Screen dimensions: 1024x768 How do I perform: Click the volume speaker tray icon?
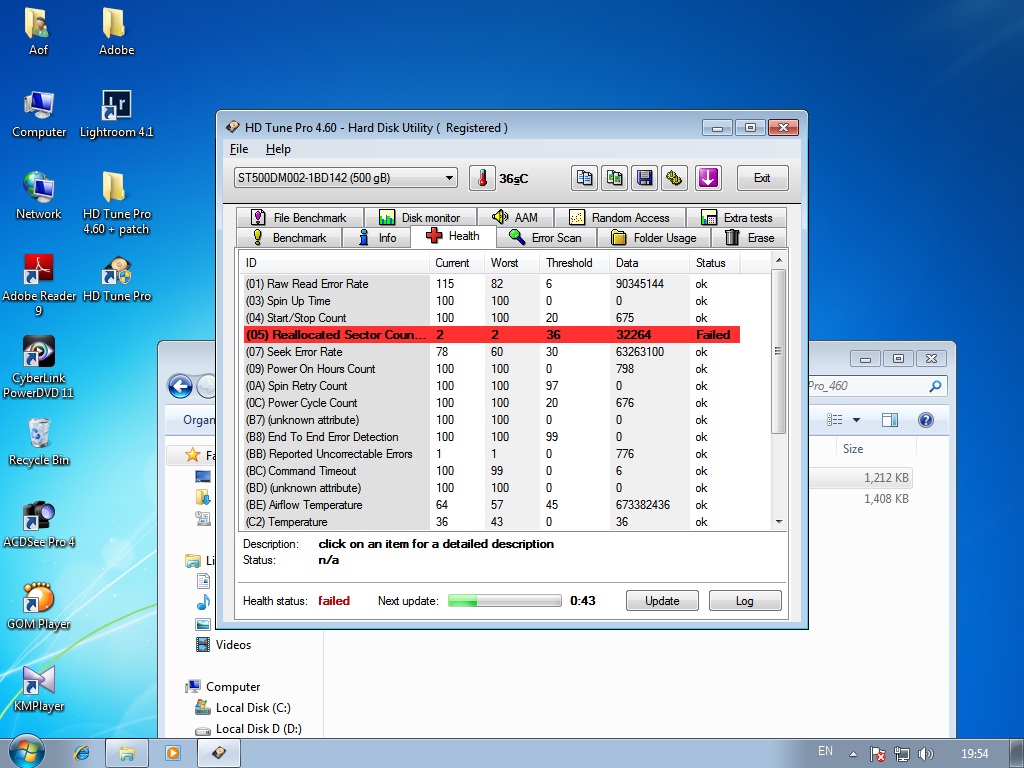(925, 754)
